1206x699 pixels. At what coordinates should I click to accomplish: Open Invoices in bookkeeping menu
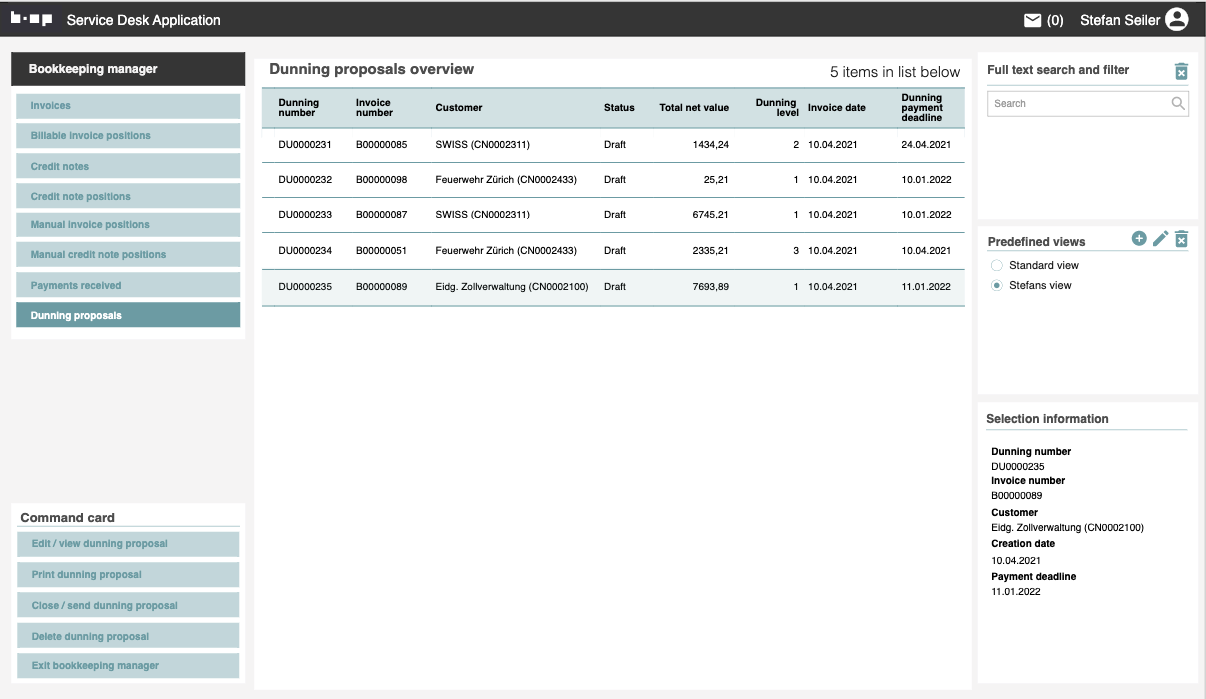128,106
